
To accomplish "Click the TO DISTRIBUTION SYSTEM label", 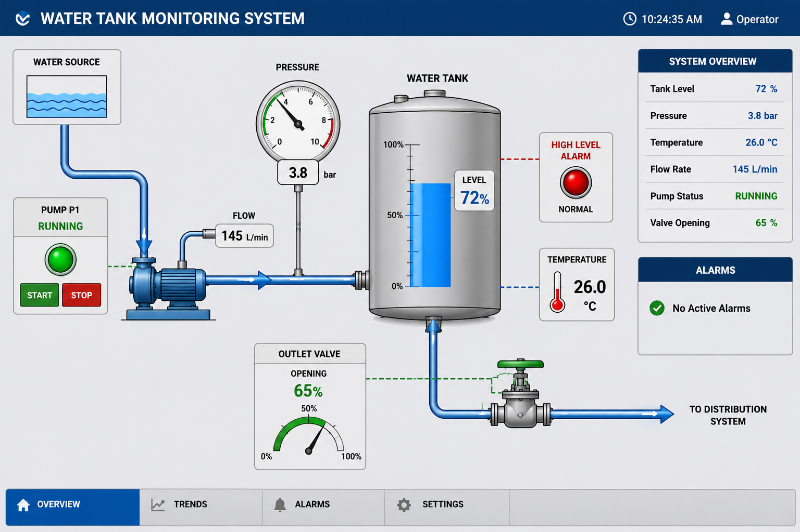I will point(728,415).
